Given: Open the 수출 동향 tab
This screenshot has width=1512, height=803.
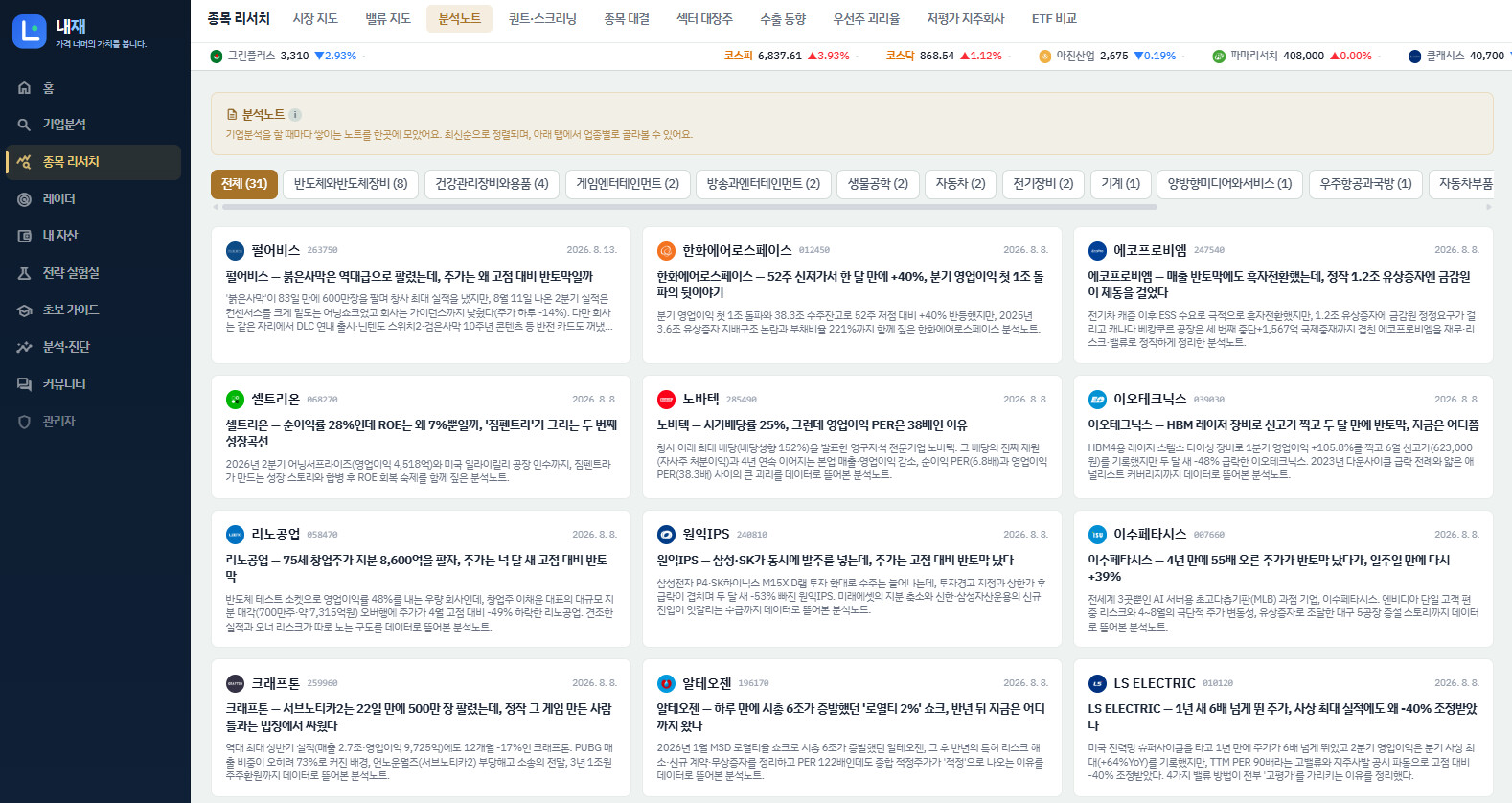Looking at the screenshot, I should (x=783, y=18).
